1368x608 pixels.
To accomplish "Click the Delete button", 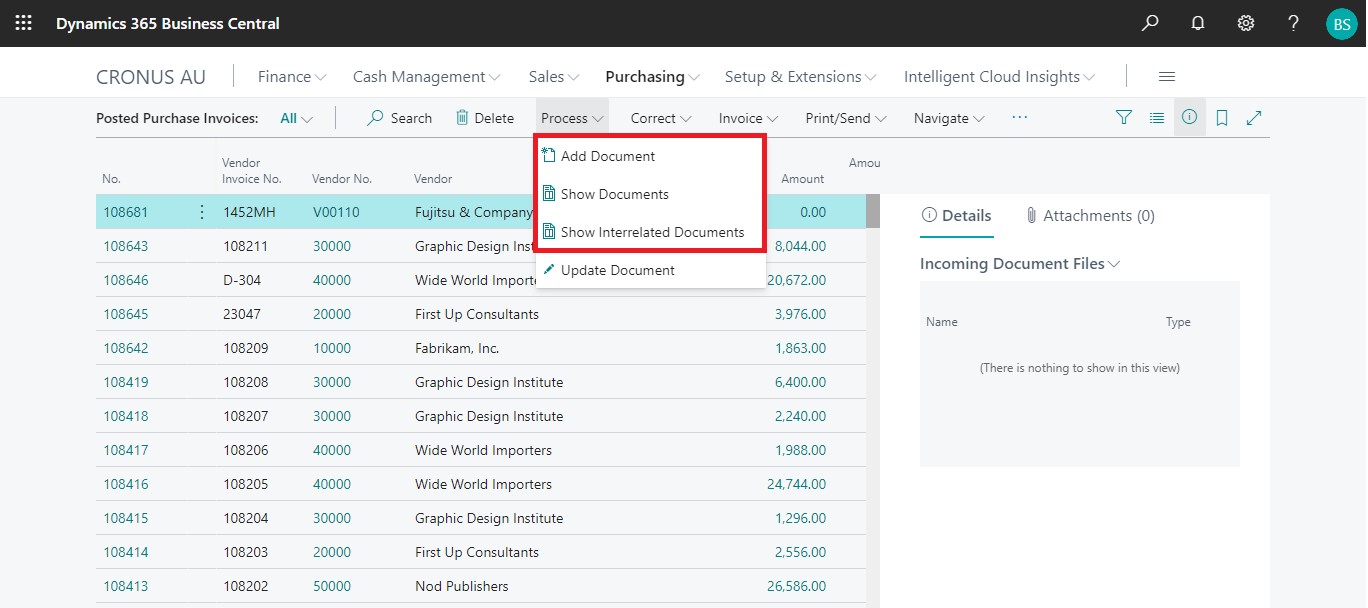I will click(485, 118).
